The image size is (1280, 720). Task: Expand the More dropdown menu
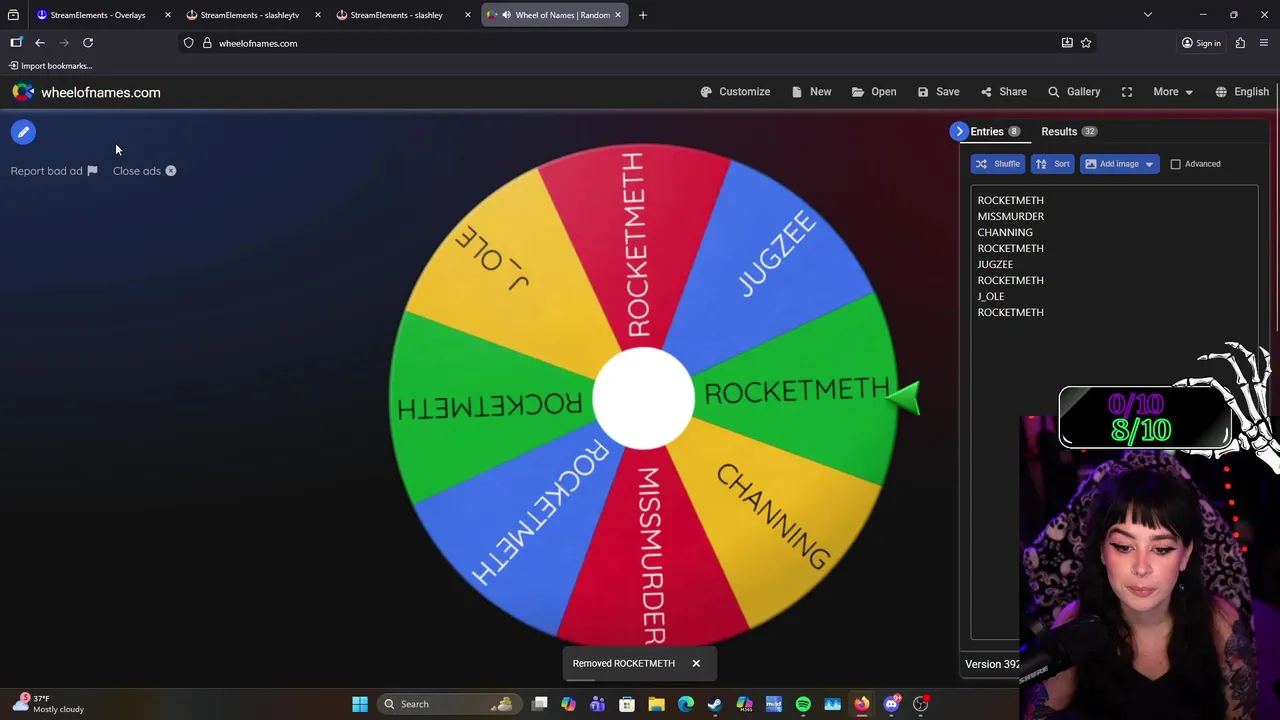[1172, 92]
